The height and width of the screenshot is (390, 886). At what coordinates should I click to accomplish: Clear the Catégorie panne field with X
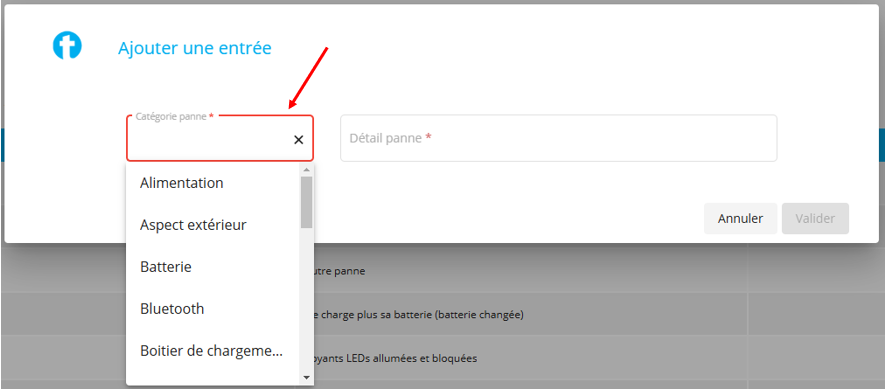coord(298,140)
